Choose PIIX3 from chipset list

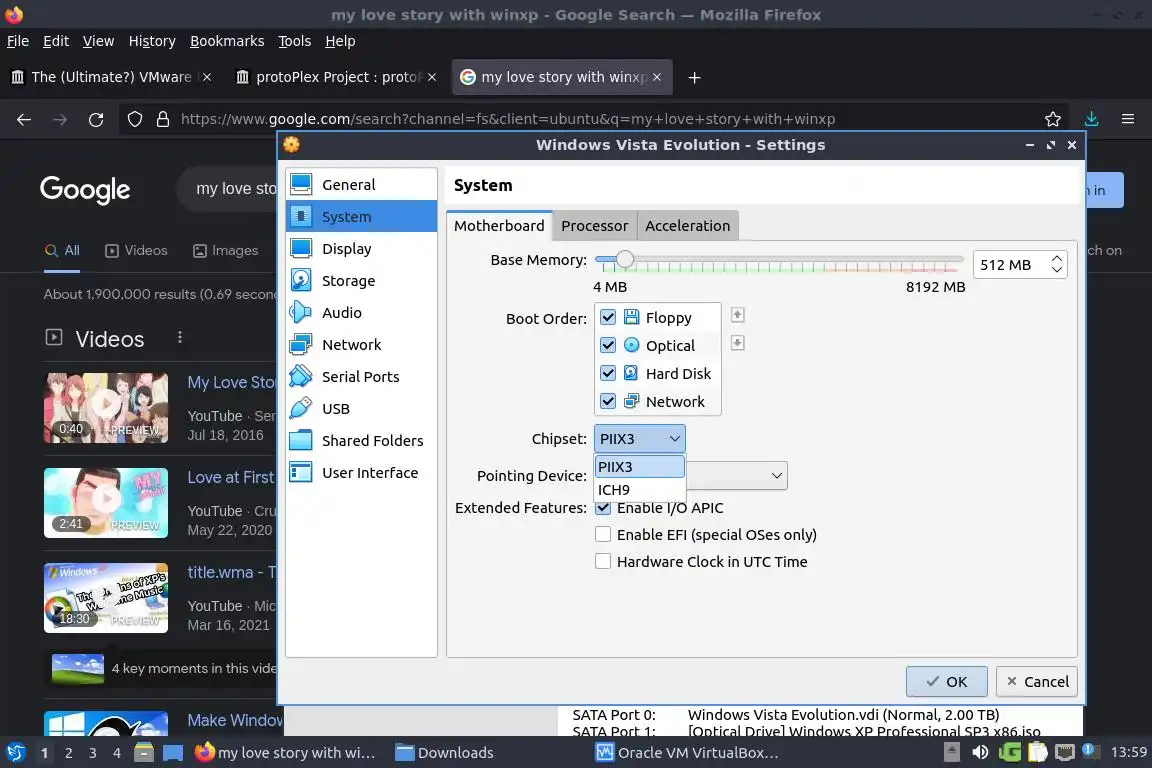coord(639,467)
